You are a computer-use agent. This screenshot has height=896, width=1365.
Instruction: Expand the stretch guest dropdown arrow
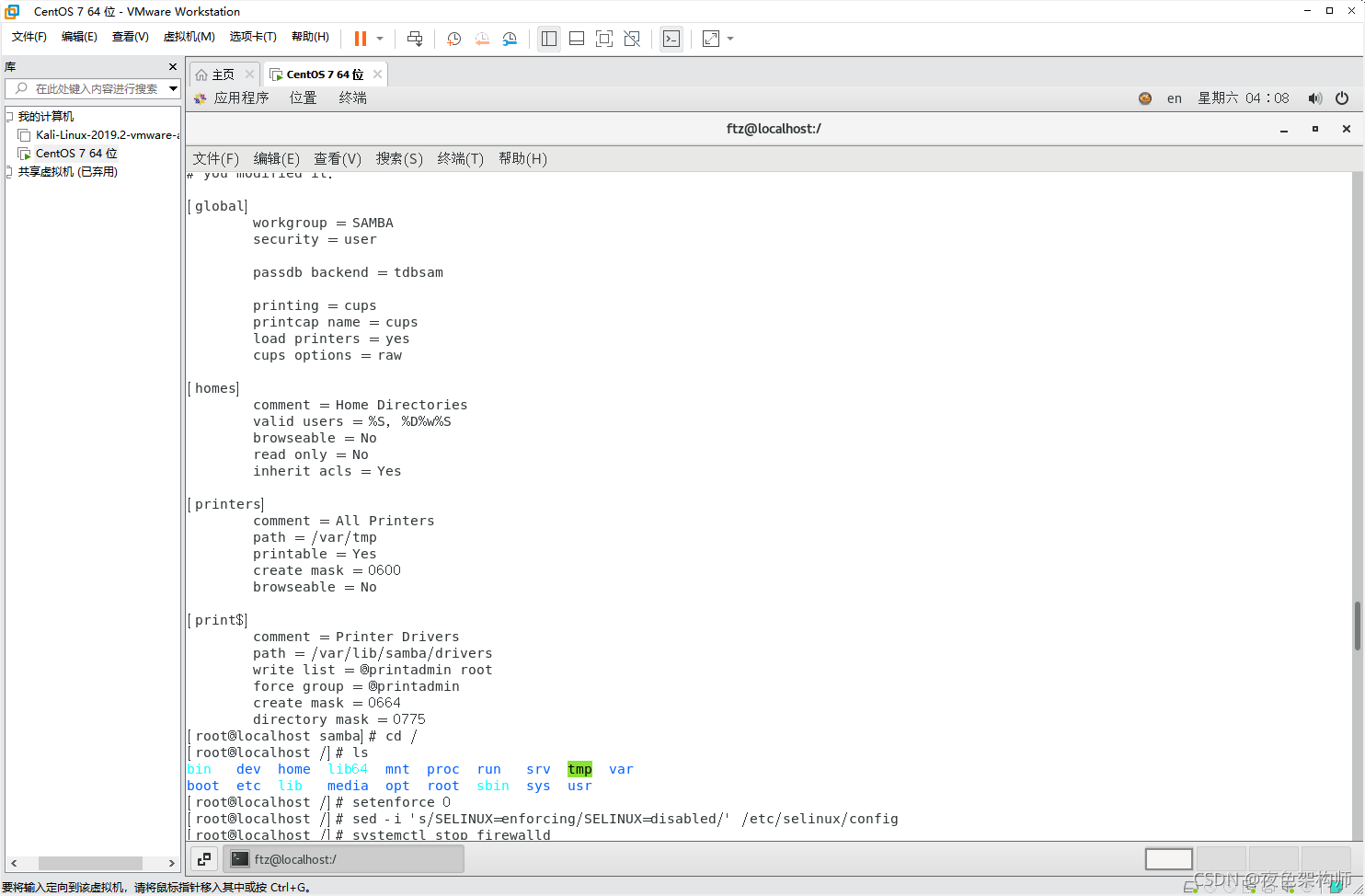[x=730, y=39]
